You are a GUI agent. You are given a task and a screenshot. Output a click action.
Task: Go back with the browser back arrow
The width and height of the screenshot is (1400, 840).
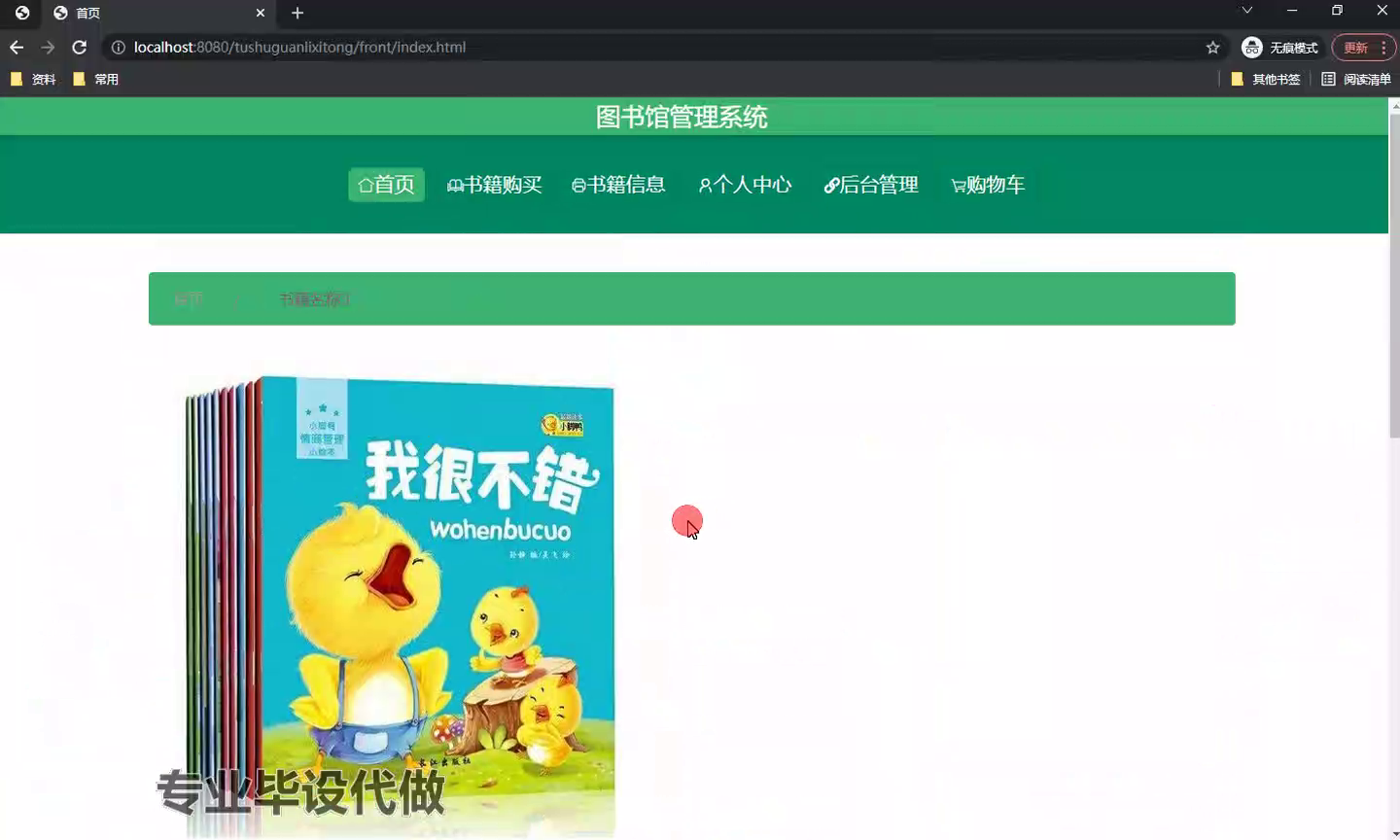click(x=17, y=47)
